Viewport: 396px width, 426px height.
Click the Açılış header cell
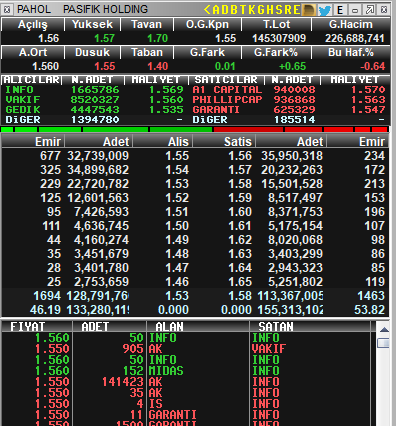(32, 24)
